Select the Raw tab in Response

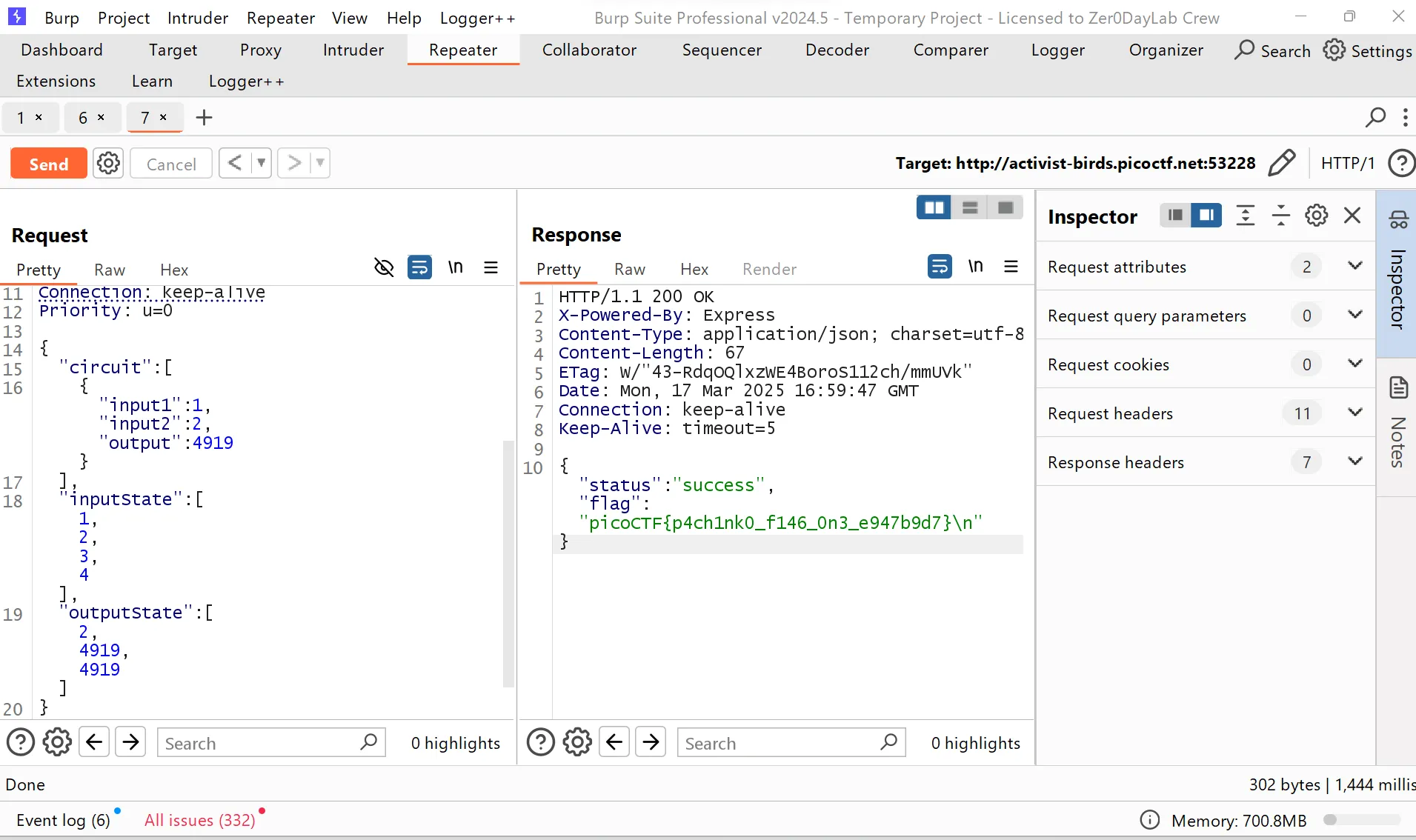629,270
